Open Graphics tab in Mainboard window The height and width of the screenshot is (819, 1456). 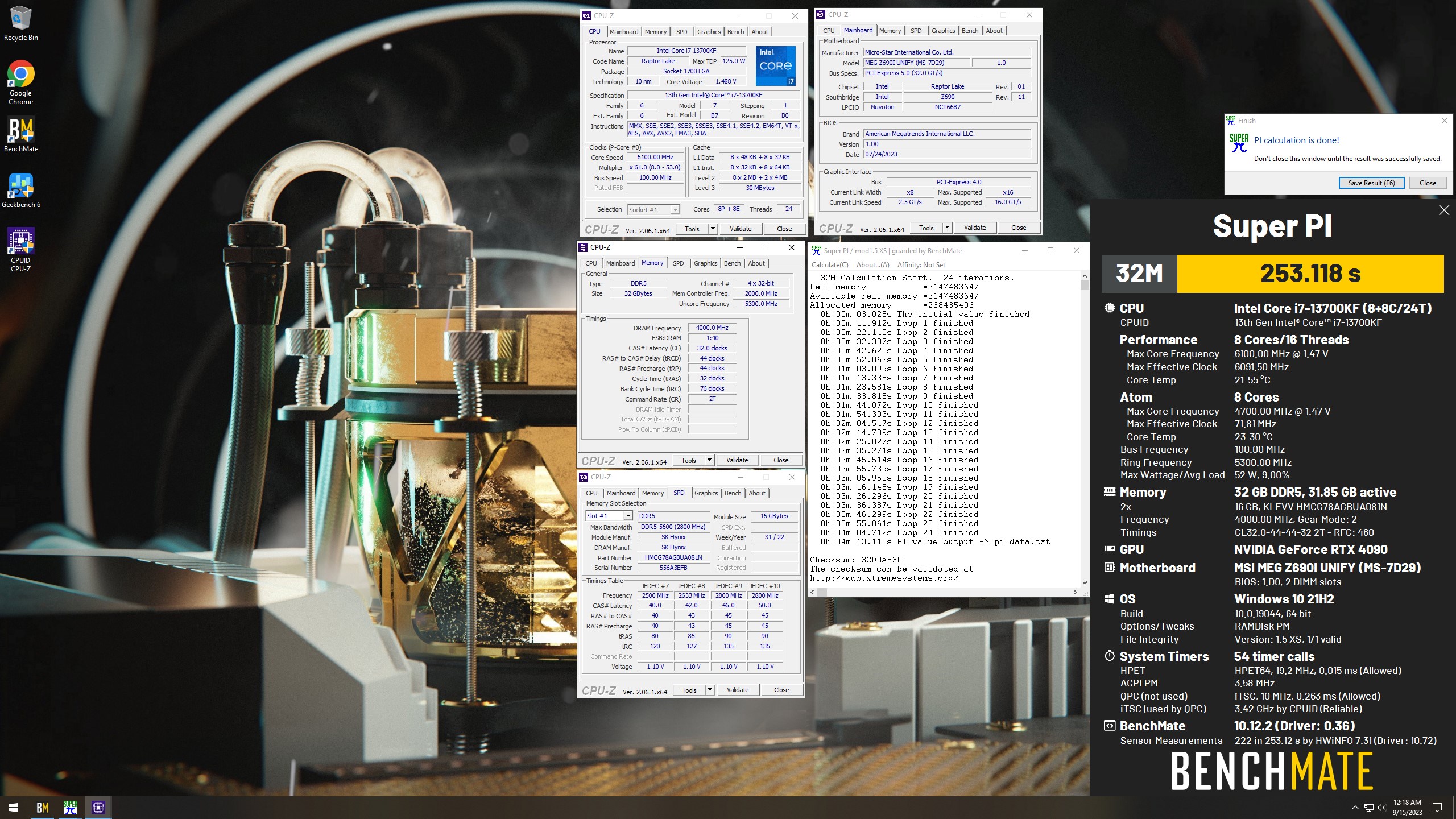943,31
